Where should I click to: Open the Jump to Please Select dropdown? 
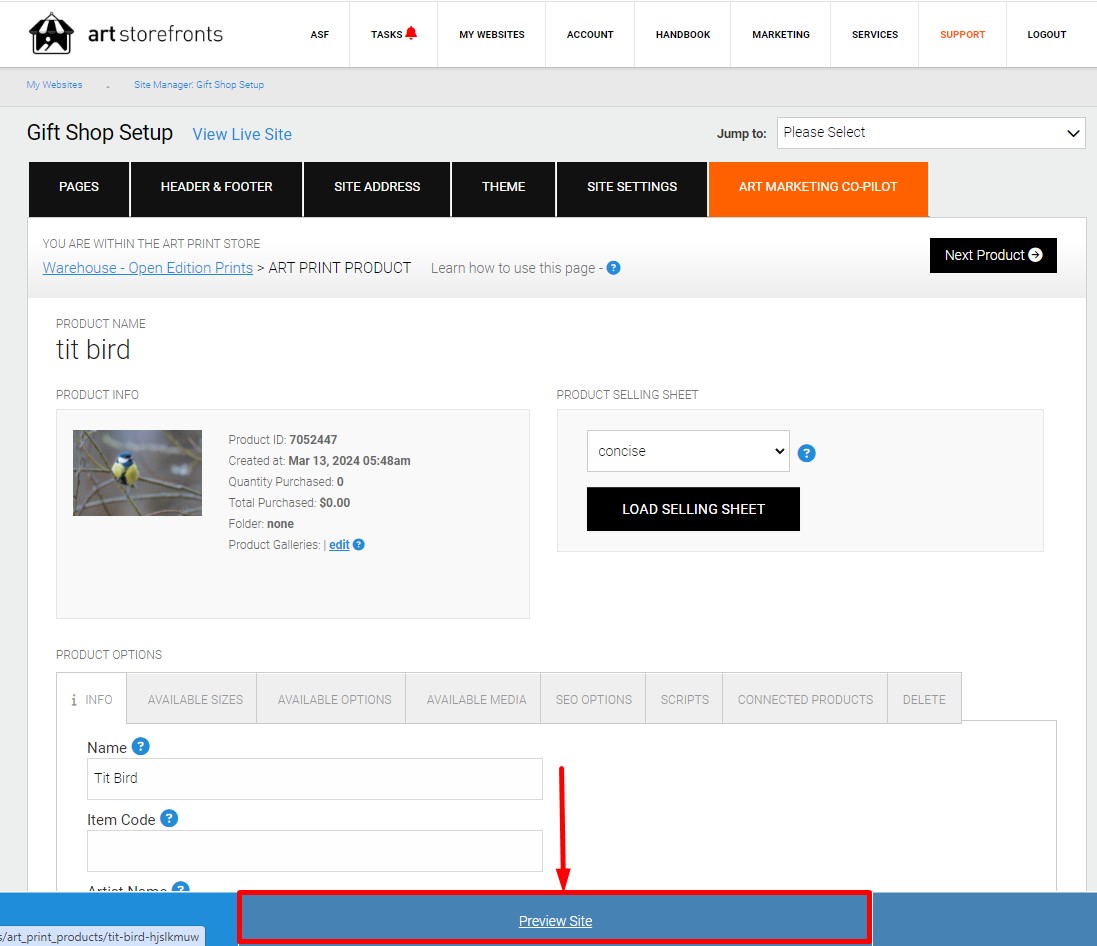[930, 133]
